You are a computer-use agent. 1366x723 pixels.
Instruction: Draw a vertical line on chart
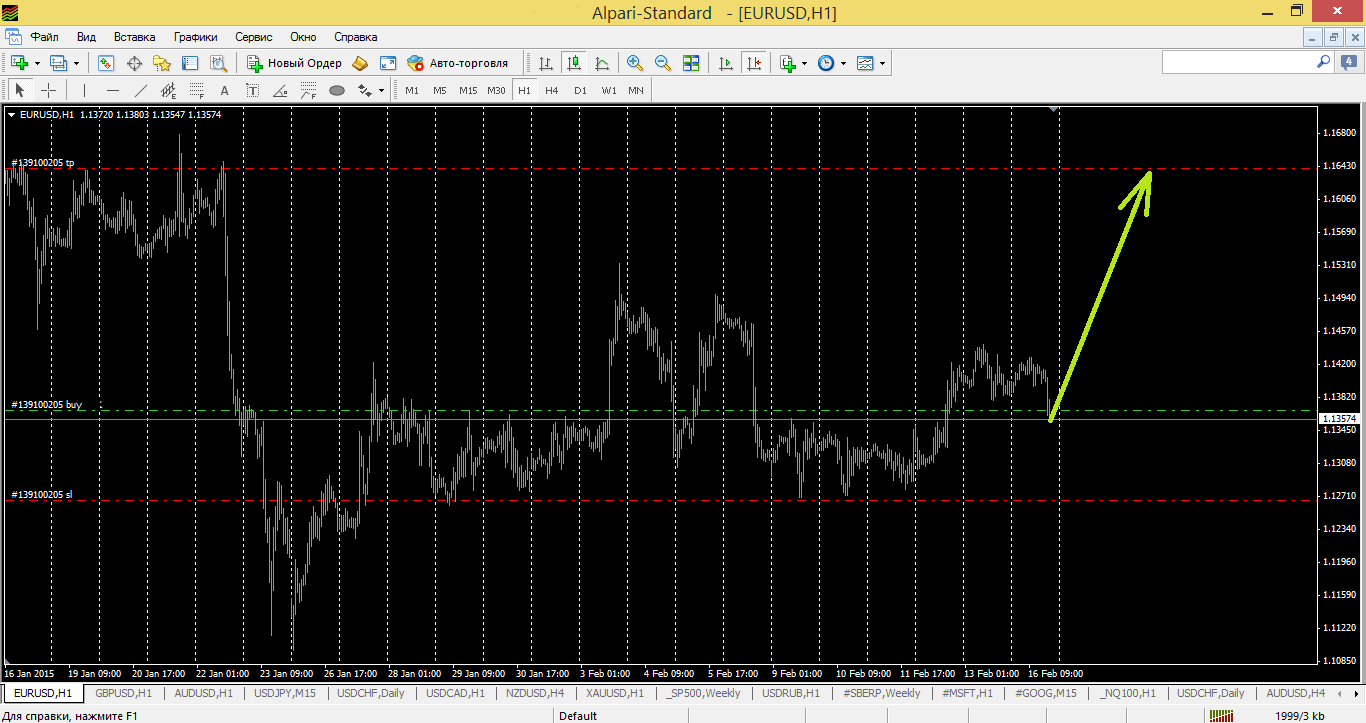coord(84,90)
